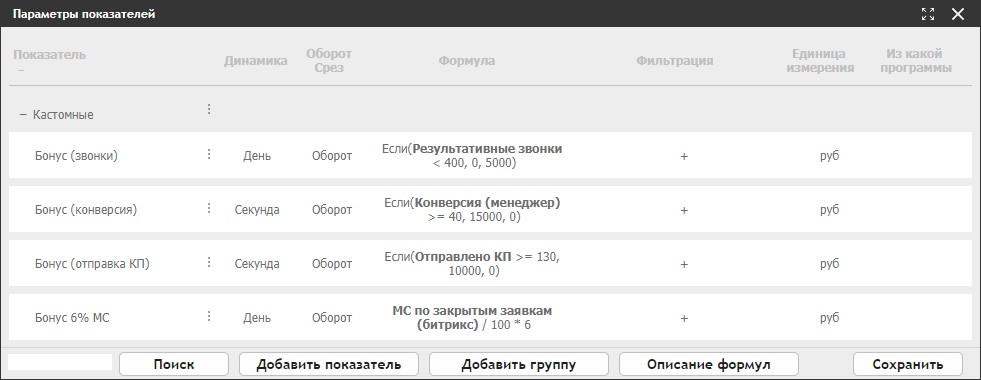Select the Бонус 6% МС indicator name
This screenshot has width=981, height=380.
72,318
